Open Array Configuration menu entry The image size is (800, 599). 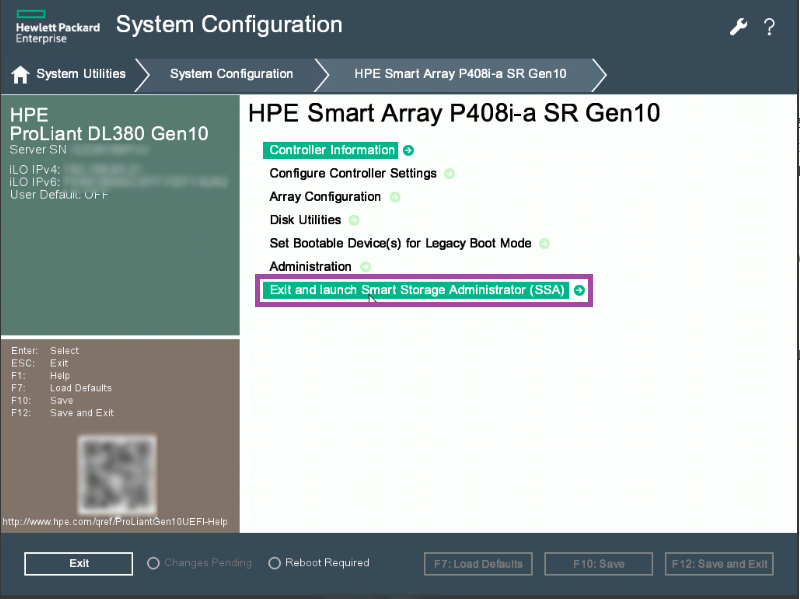[325, 197]
